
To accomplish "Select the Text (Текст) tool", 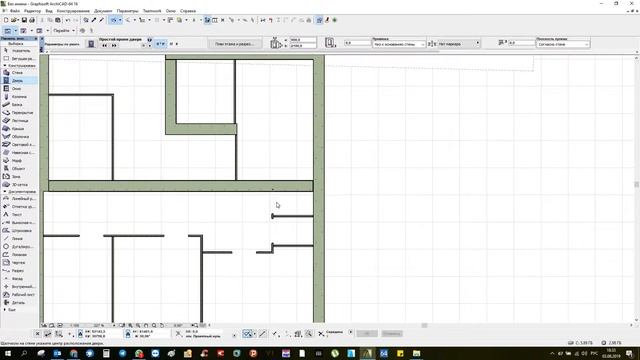I will pyautogui.click(x=19, y=215).
